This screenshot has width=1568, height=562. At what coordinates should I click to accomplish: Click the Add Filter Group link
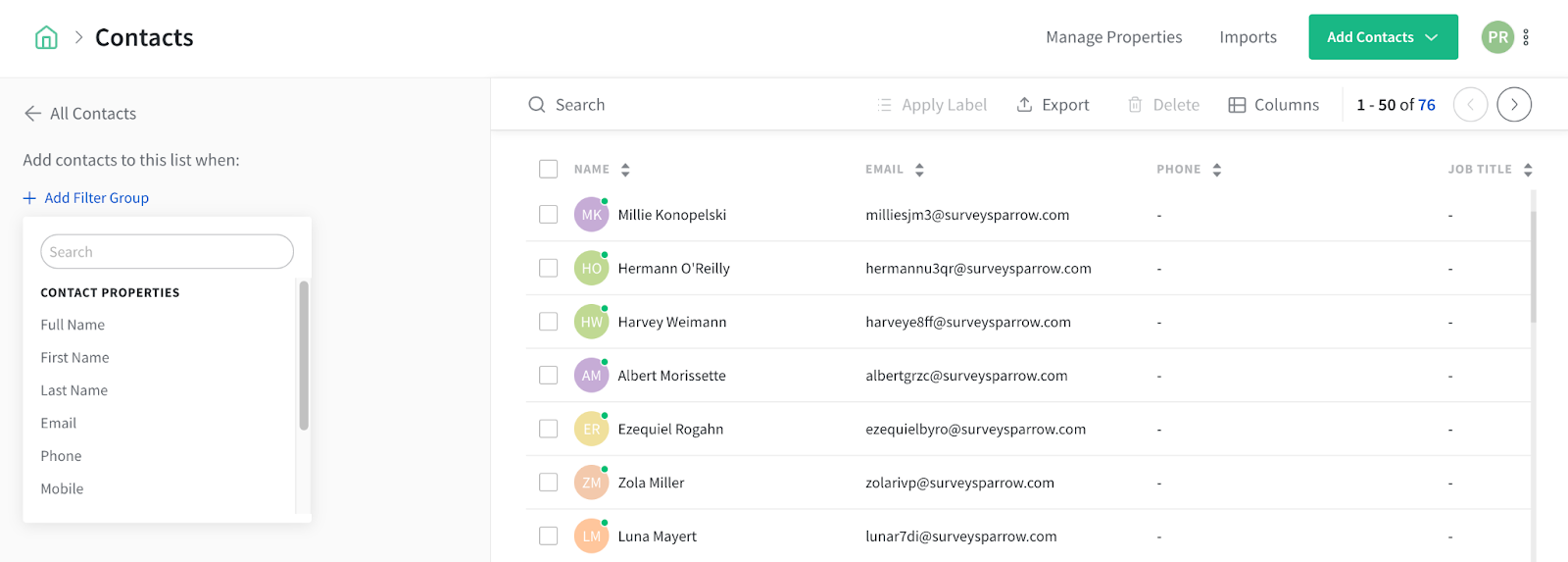coord(96,198)
